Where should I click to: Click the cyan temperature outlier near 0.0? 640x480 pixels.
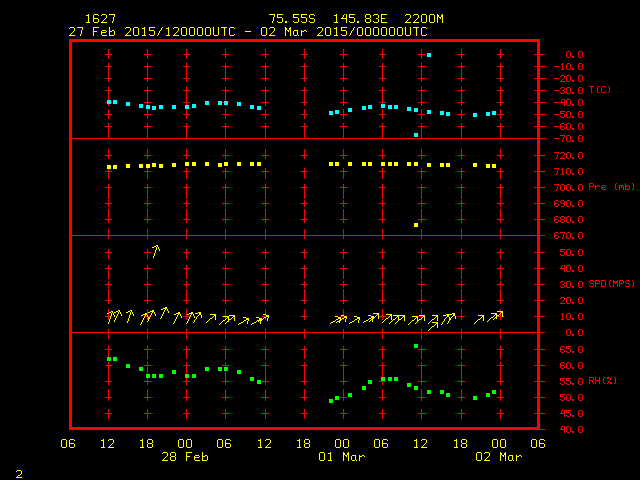pos(429,55)
